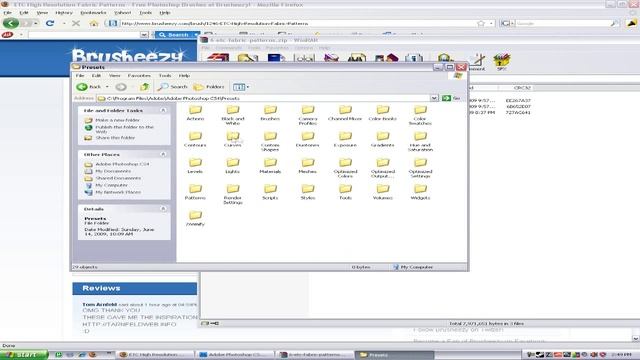Open the Edit menu in Presets window

coord(96,76)
